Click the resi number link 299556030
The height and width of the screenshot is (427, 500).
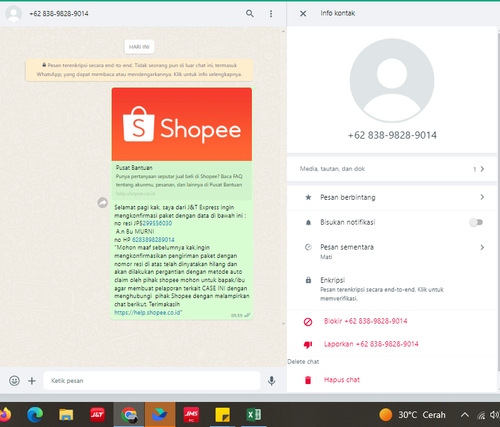(157, 223)
